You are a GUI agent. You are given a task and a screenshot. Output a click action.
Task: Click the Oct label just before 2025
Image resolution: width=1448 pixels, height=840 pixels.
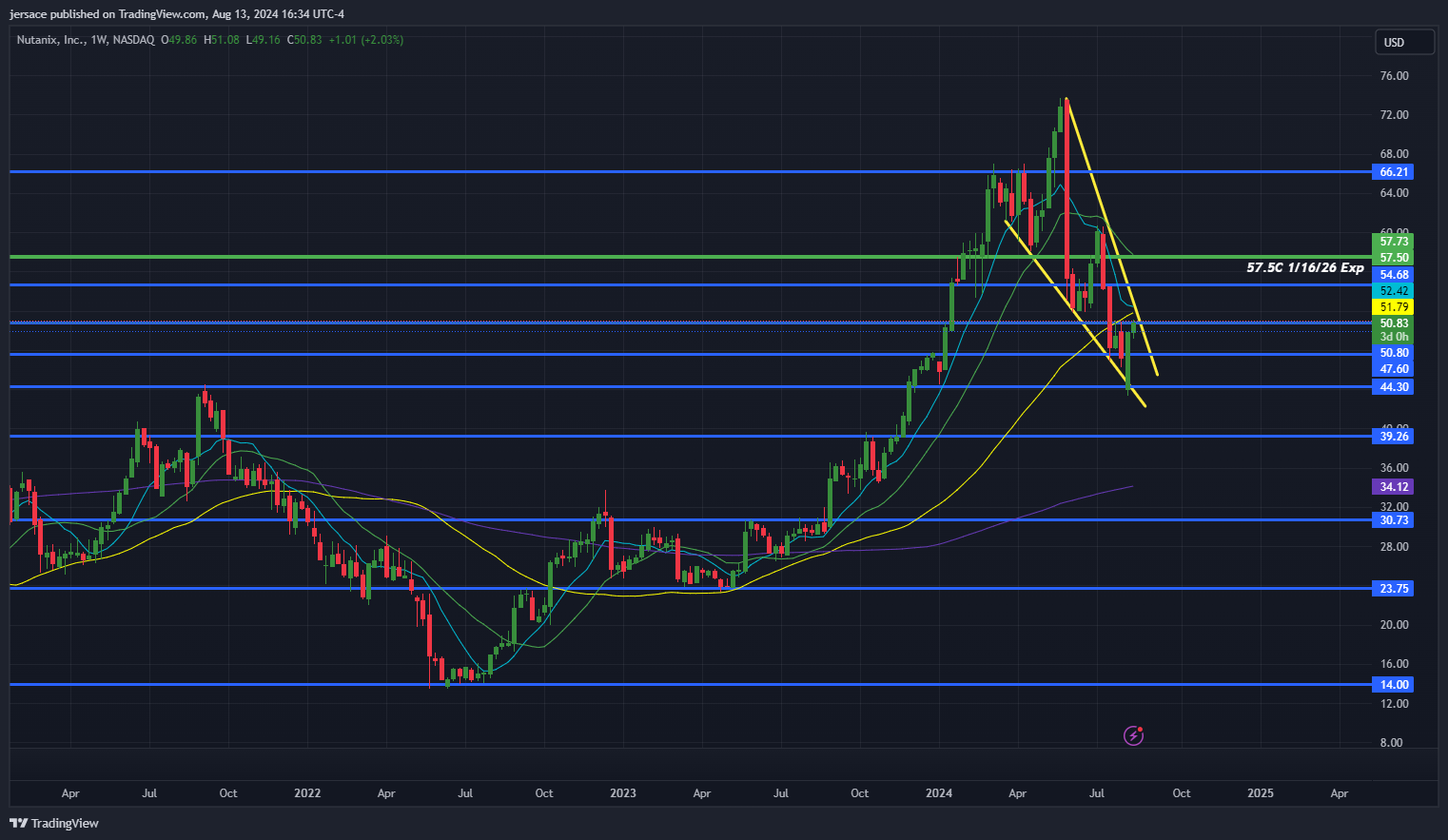coord(1182,793)
